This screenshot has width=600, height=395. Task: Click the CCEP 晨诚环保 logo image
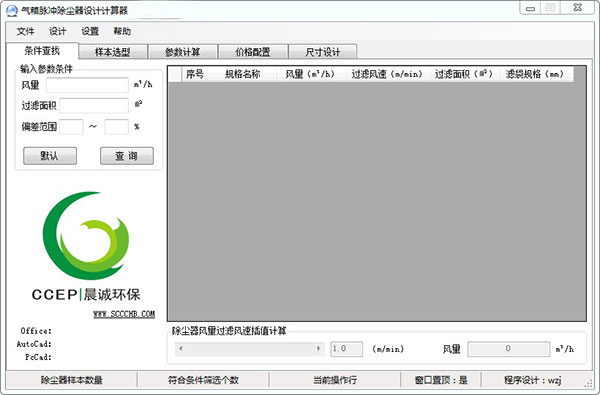coord(86,247)
